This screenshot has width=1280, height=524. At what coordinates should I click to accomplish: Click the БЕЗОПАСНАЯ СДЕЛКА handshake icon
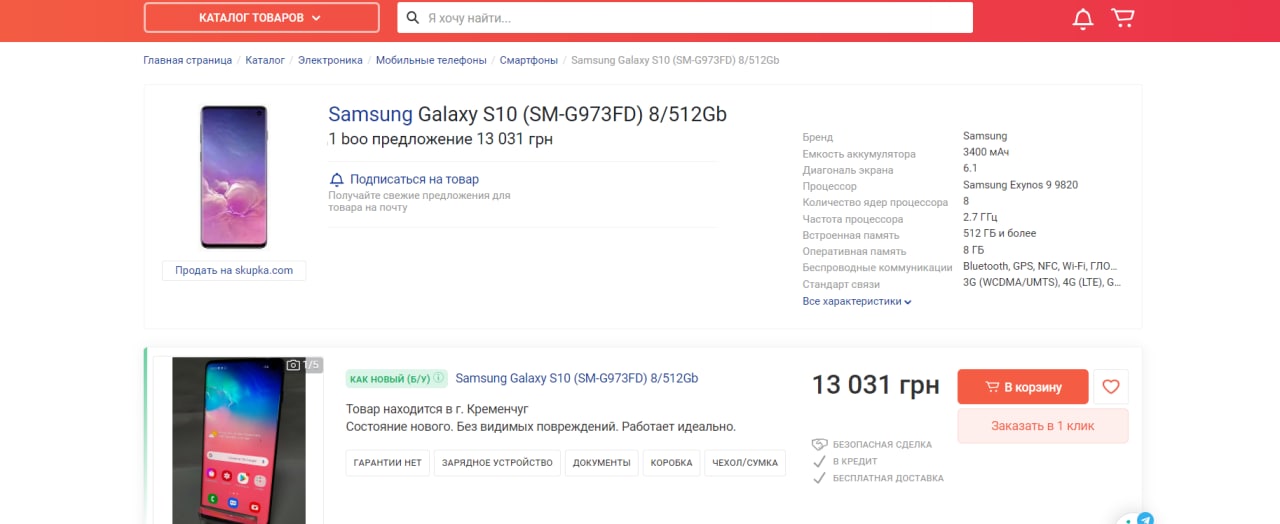pos(818,444)
